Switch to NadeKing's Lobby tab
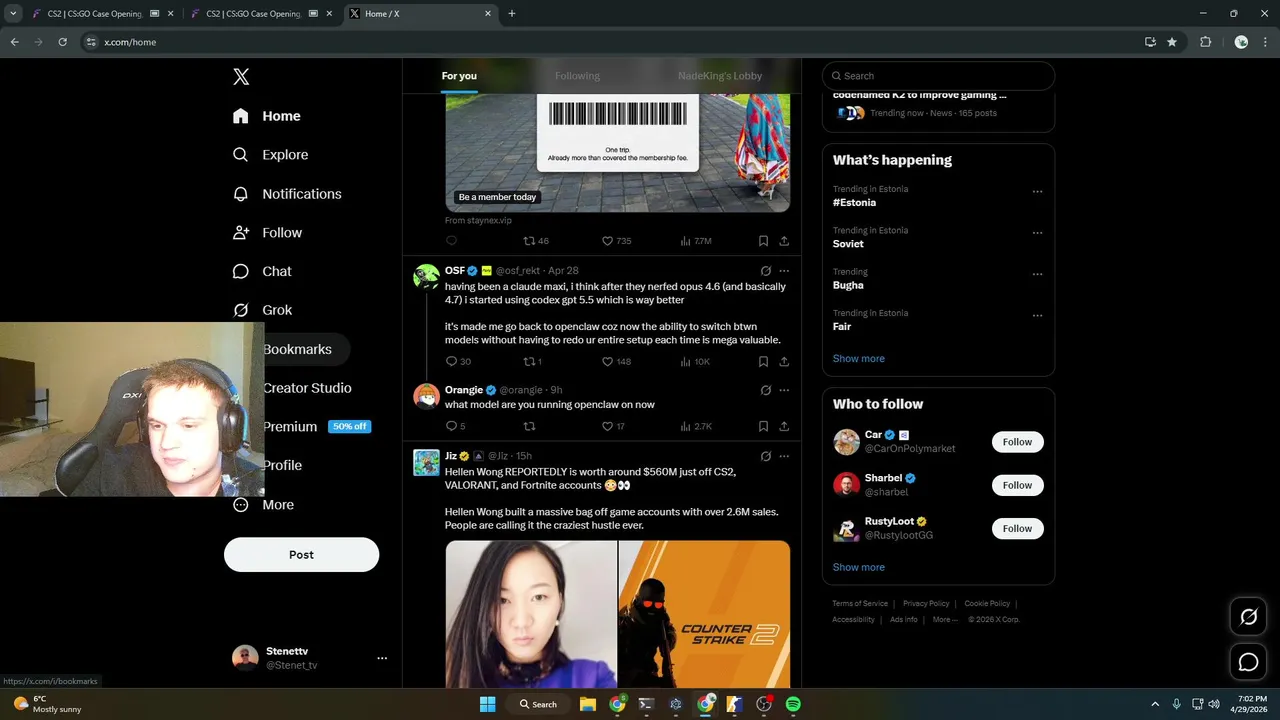1280x720 pixels. 720,76
